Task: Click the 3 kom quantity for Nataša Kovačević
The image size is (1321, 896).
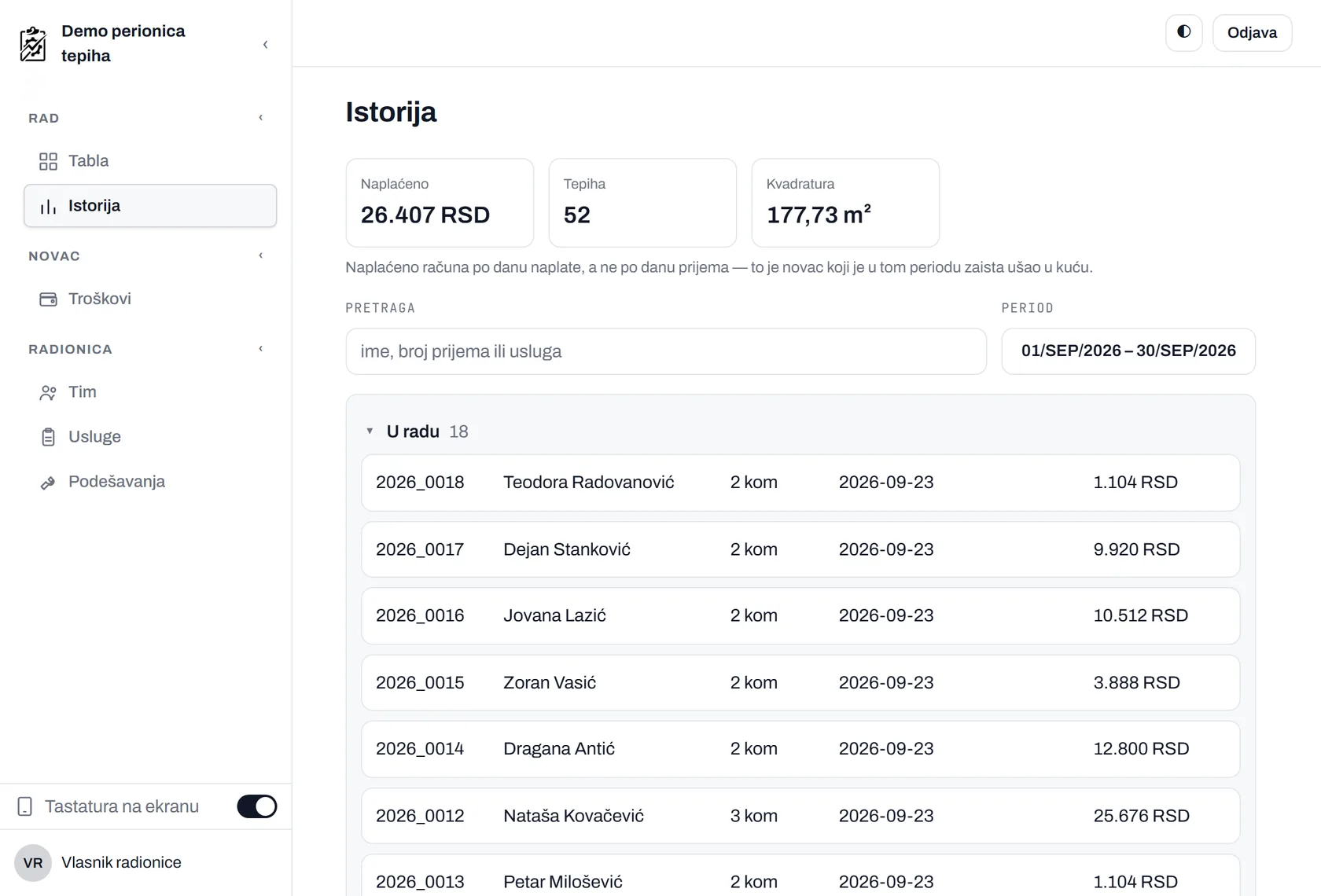Action: (x=754, y=816)
